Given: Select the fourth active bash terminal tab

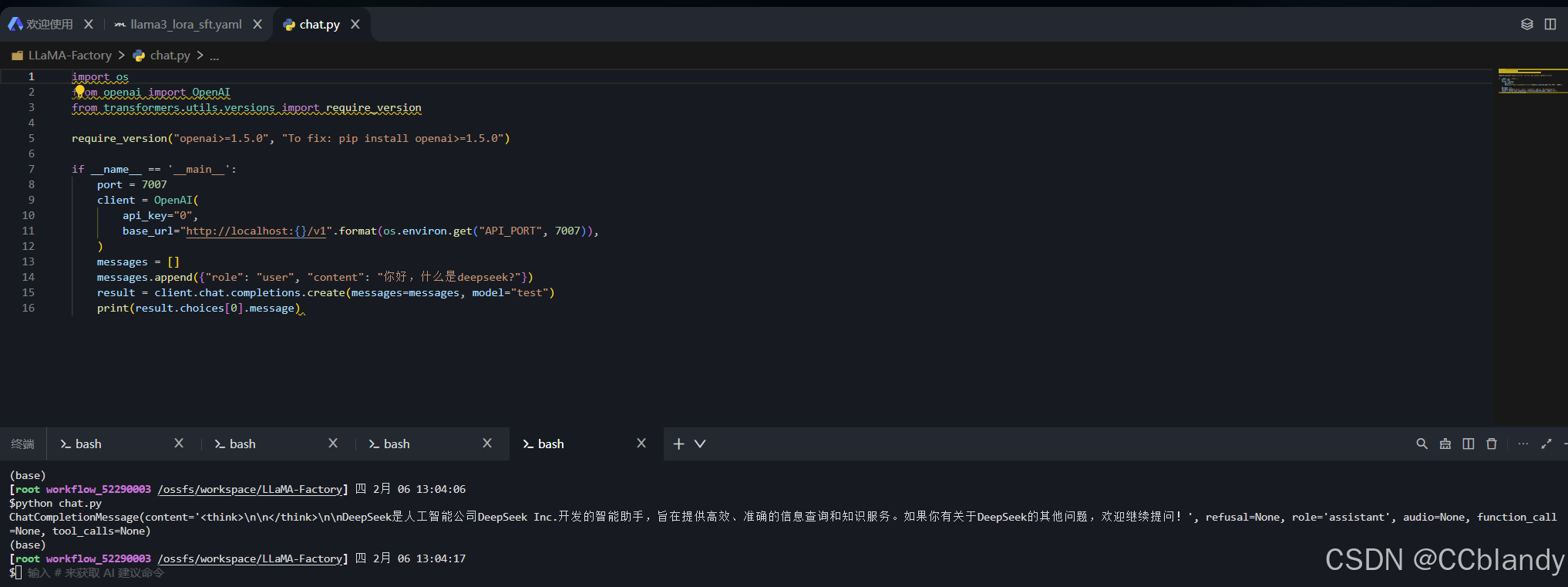Looking at the screenshot, I should point(551,444).
